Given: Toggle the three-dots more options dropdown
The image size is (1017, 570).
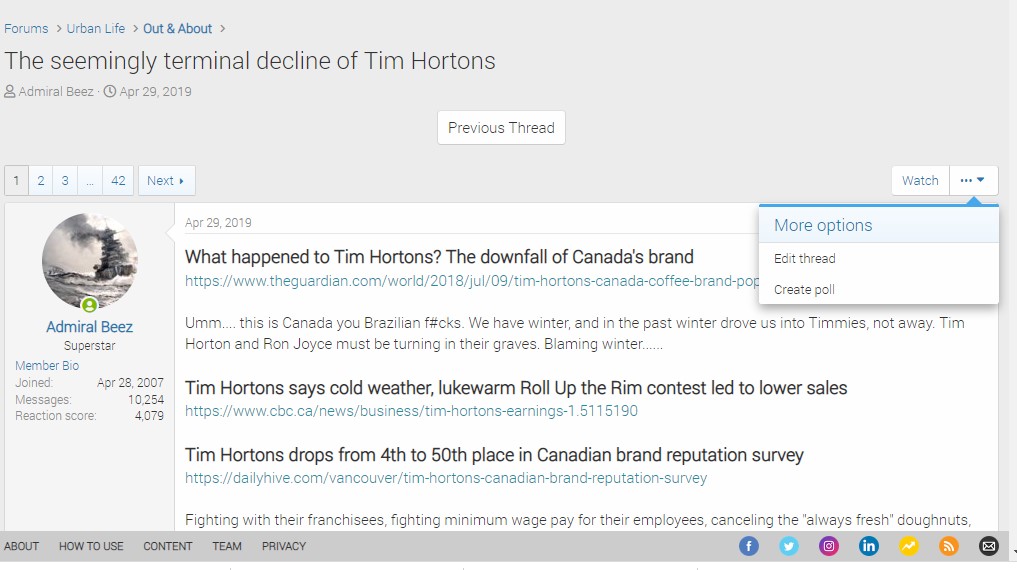Looking at the screenshot, I should click(973, 181).
